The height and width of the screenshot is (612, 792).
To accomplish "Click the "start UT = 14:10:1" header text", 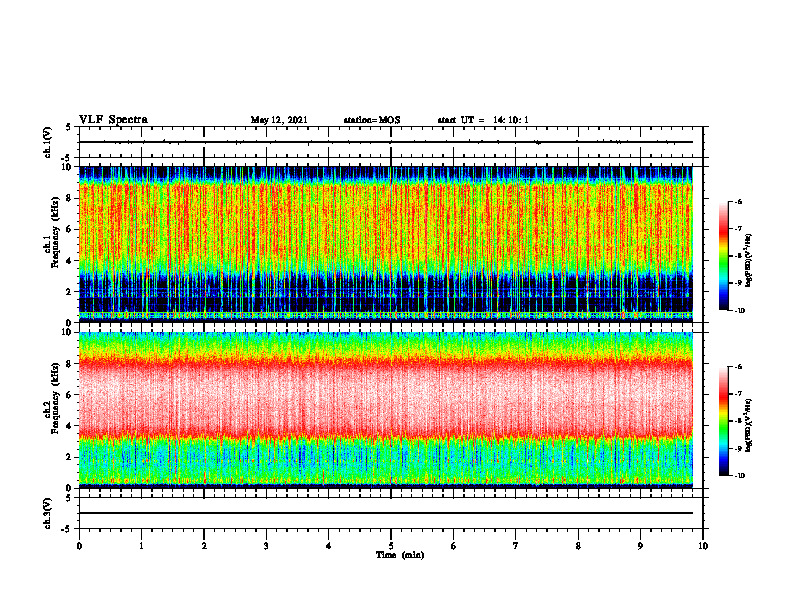I will pyautogui.click(x=483, y=120).
